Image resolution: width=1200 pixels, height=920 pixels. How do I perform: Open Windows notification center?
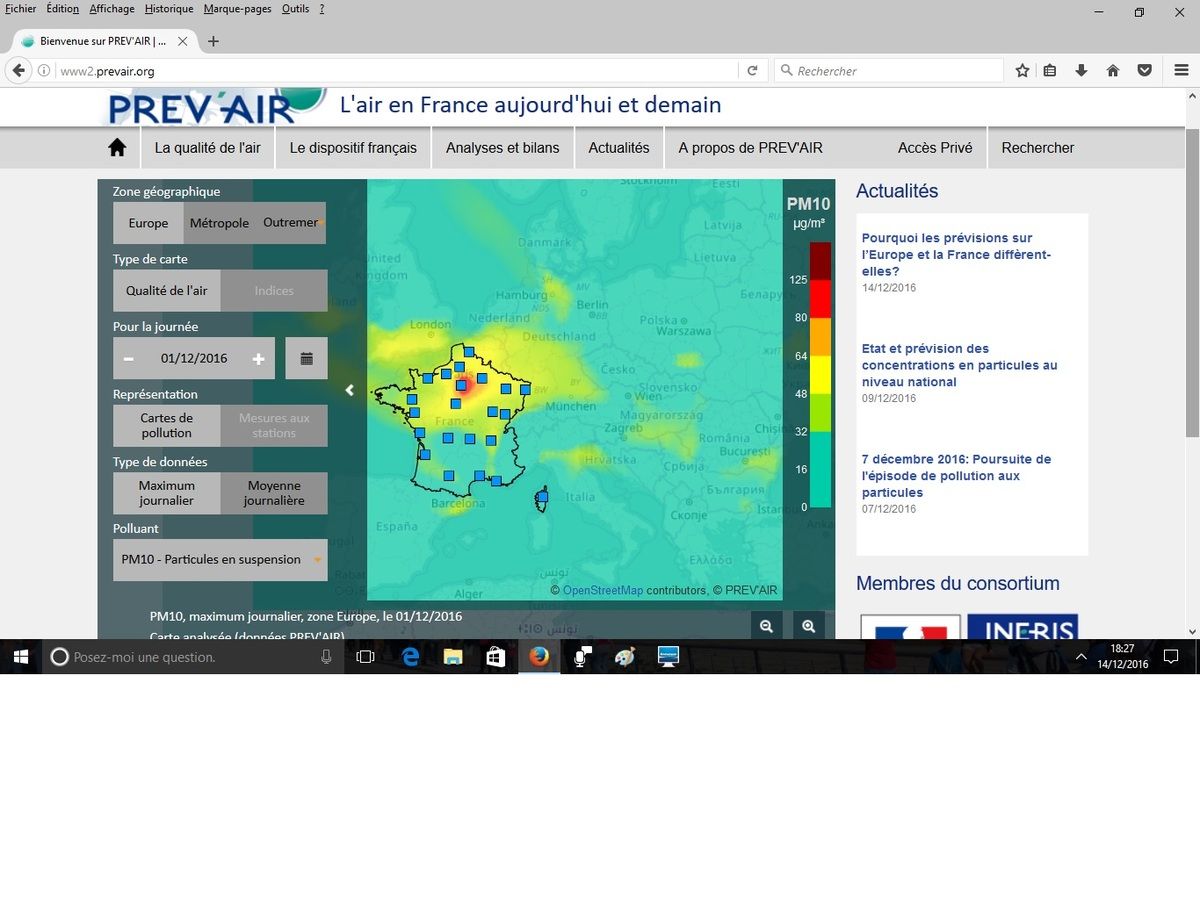1171,657
